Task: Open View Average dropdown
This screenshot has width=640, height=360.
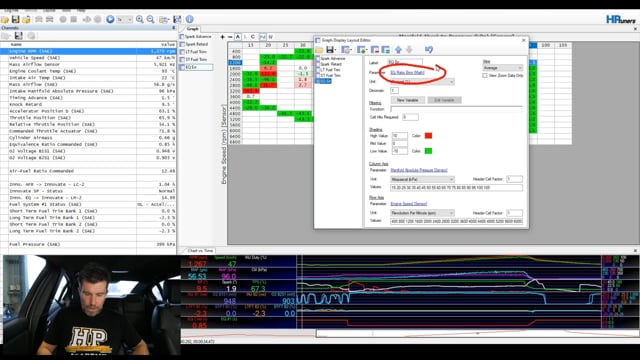Action: pyautogui.click(x=502, y=68)
